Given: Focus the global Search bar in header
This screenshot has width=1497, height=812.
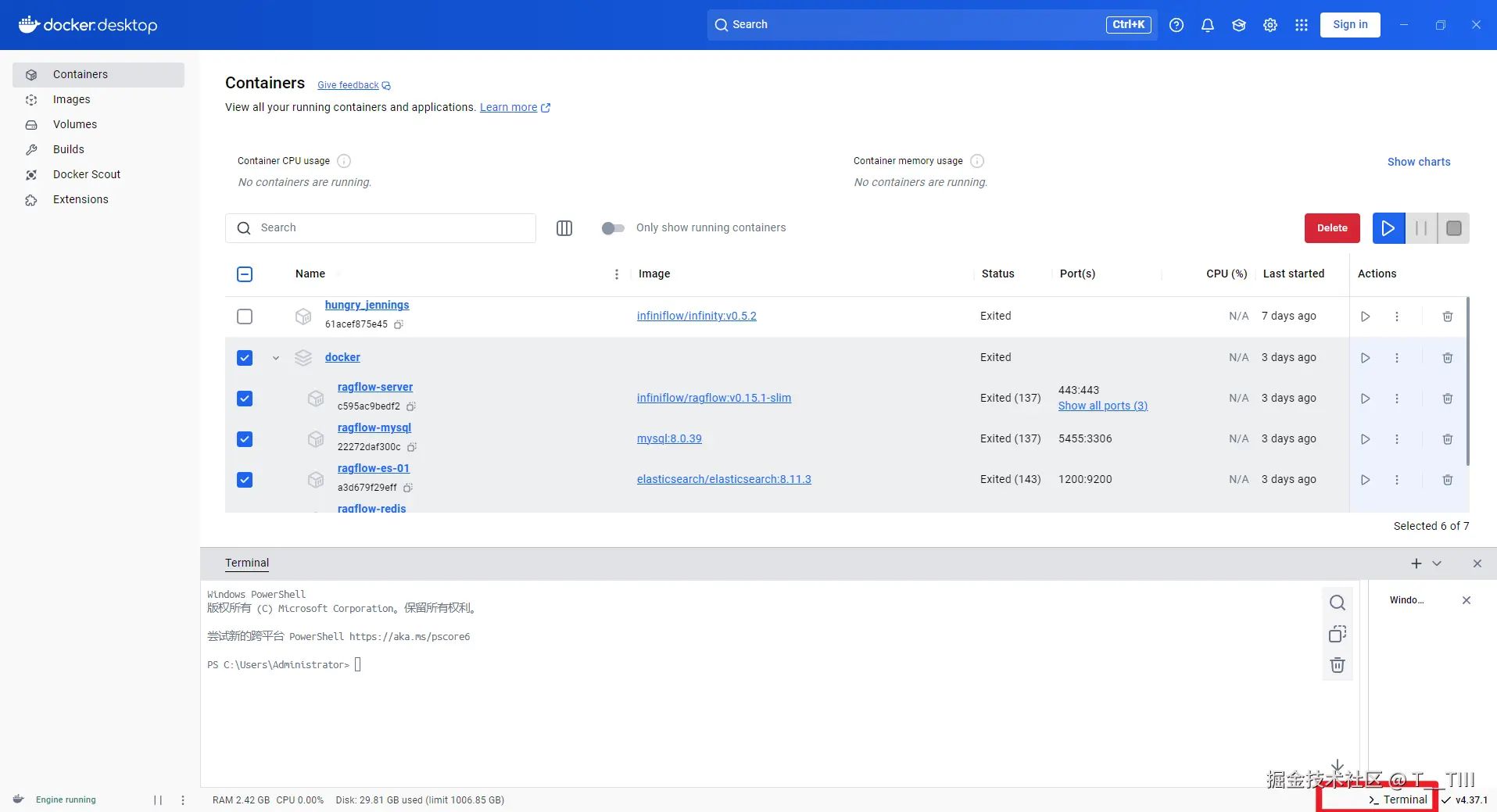Looking at the screenshot, I should click(x=933, y=25).
